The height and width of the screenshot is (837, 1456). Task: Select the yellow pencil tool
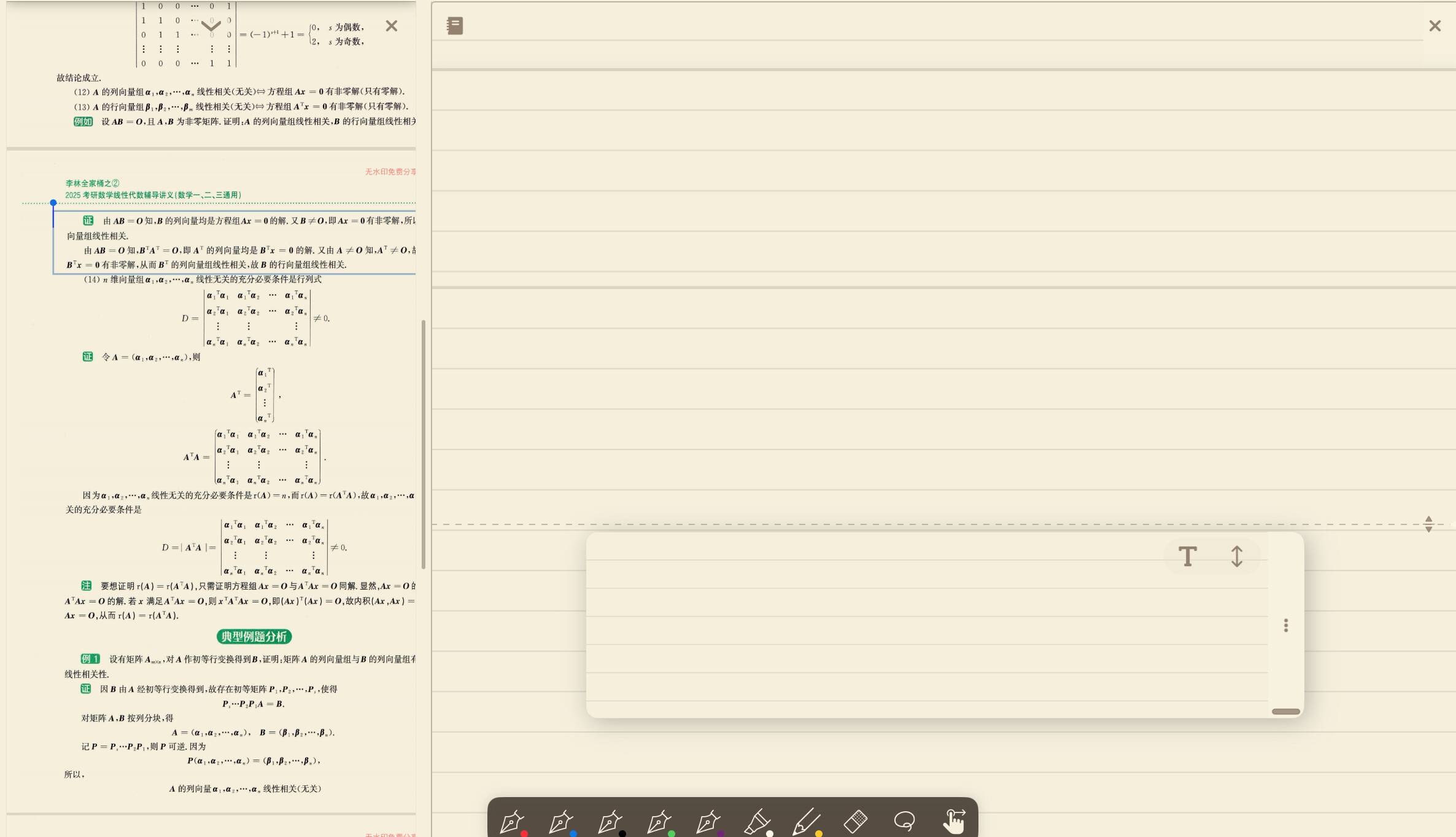tap(807, 822)
